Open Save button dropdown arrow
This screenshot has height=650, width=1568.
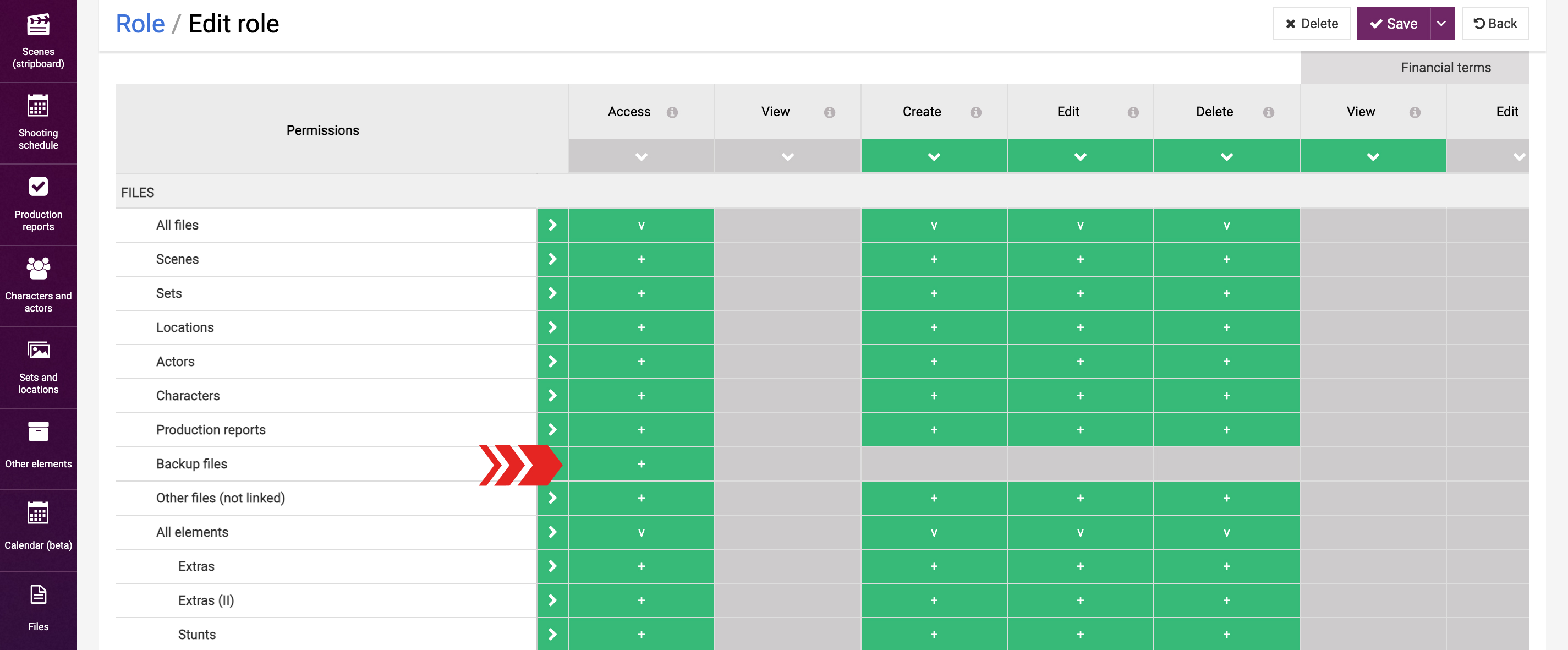click(1441, 24)
